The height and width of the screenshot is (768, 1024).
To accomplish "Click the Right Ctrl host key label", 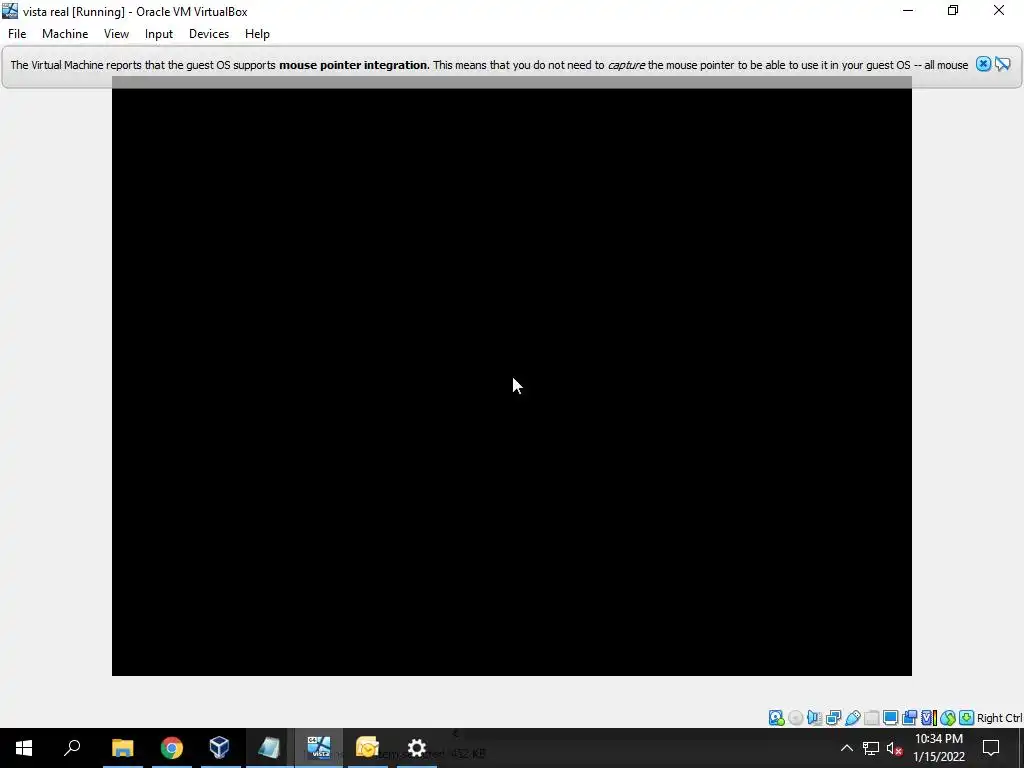I will tap(999, 718).
